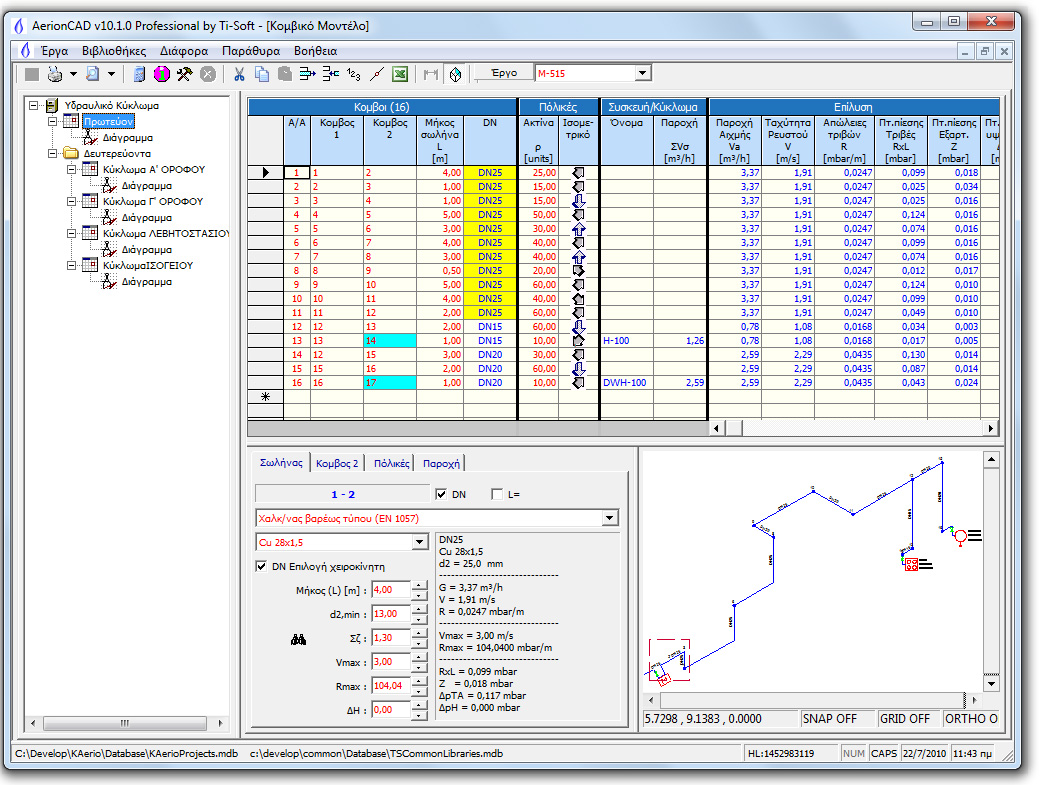This screenshot has height=785, width=1040.
Task: Click the diamond 3D view toolbar icon
Action: coord(456,72)
